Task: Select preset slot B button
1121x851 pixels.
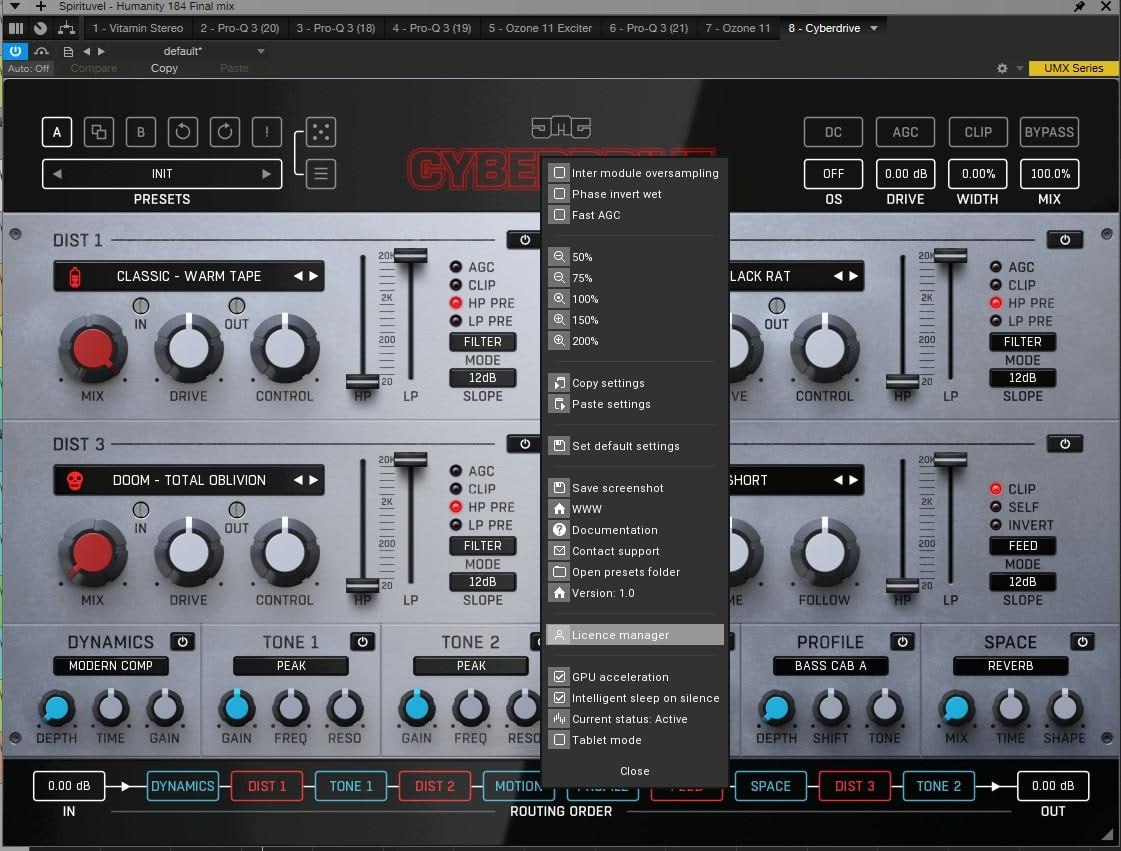Action: coord(141,132)
